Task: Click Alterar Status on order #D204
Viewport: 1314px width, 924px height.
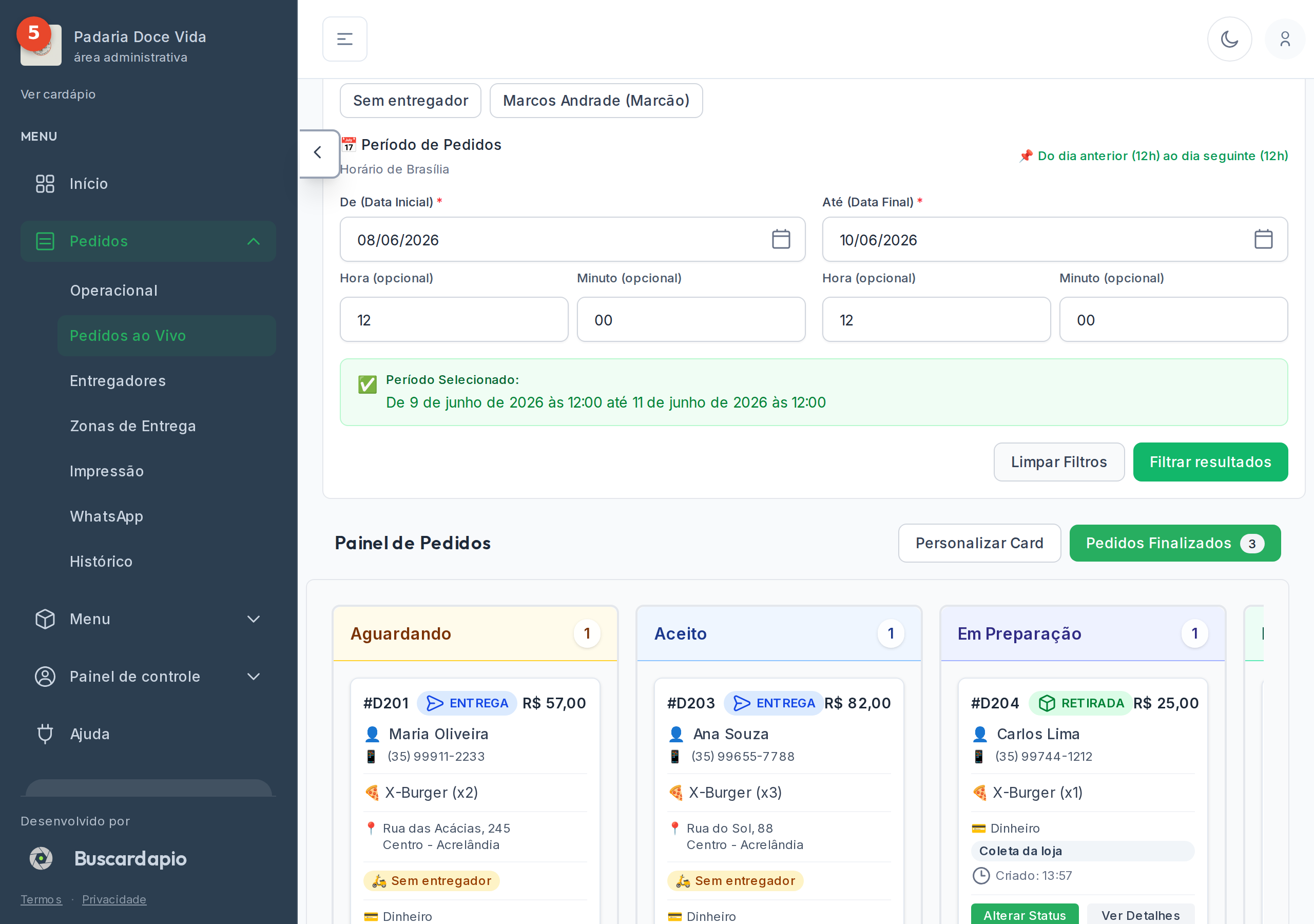Action: click(x=1025, y=914)
